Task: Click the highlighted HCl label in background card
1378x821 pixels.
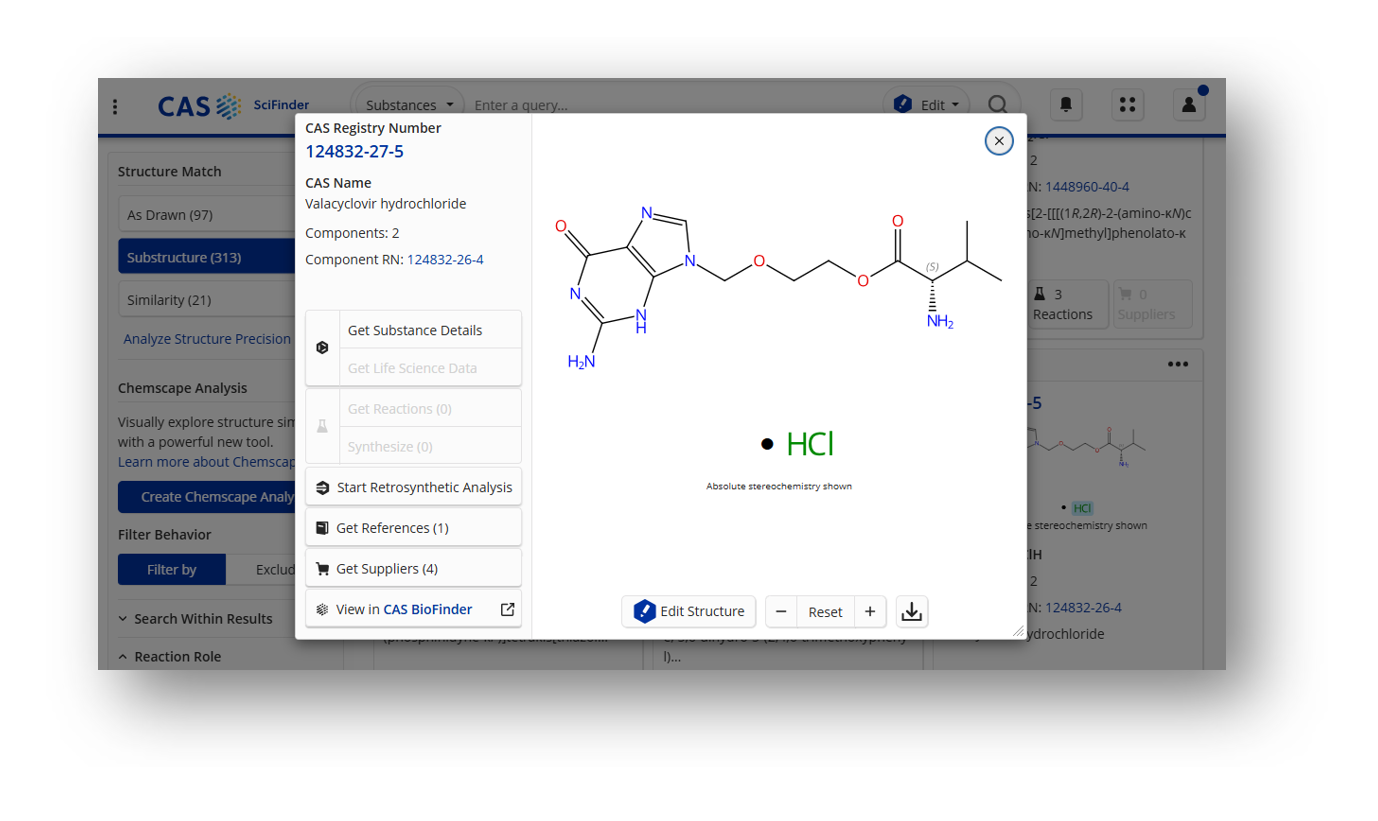Action: pos(1082,508)
